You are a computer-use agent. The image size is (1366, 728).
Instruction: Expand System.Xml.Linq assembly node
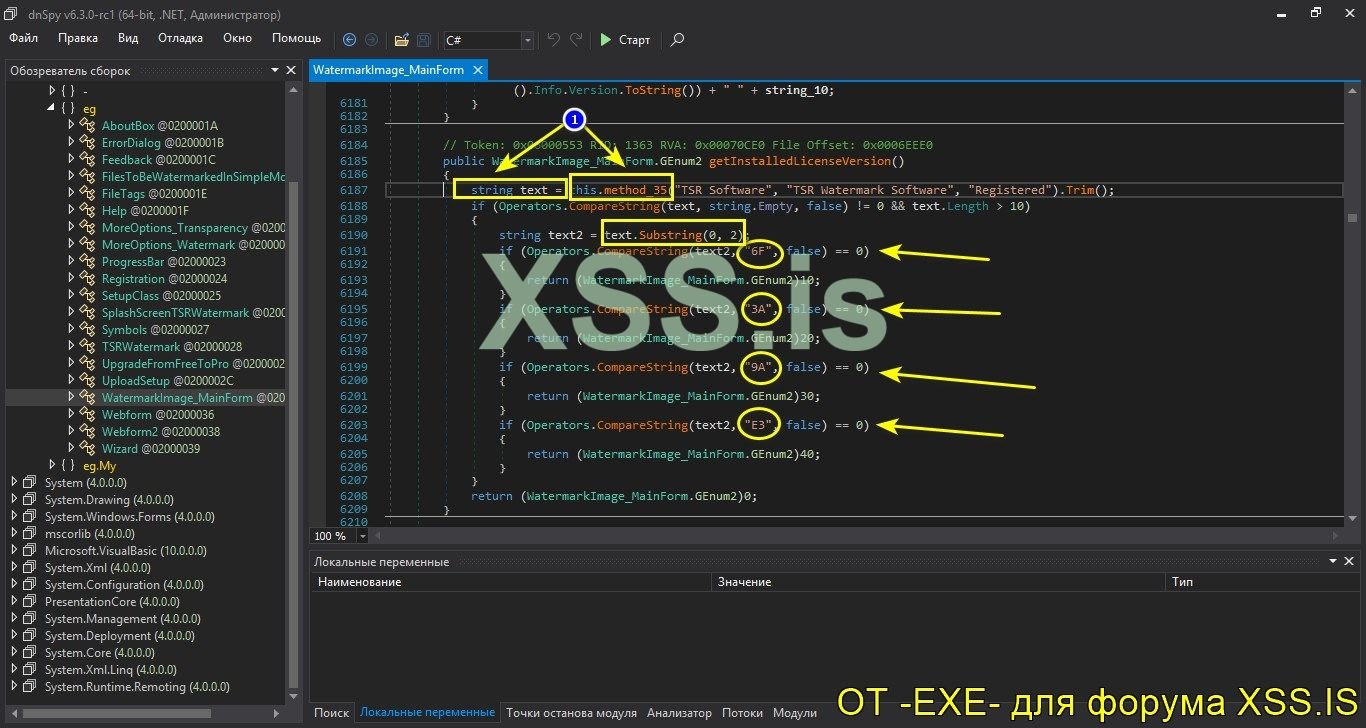(x=14, y=670)
